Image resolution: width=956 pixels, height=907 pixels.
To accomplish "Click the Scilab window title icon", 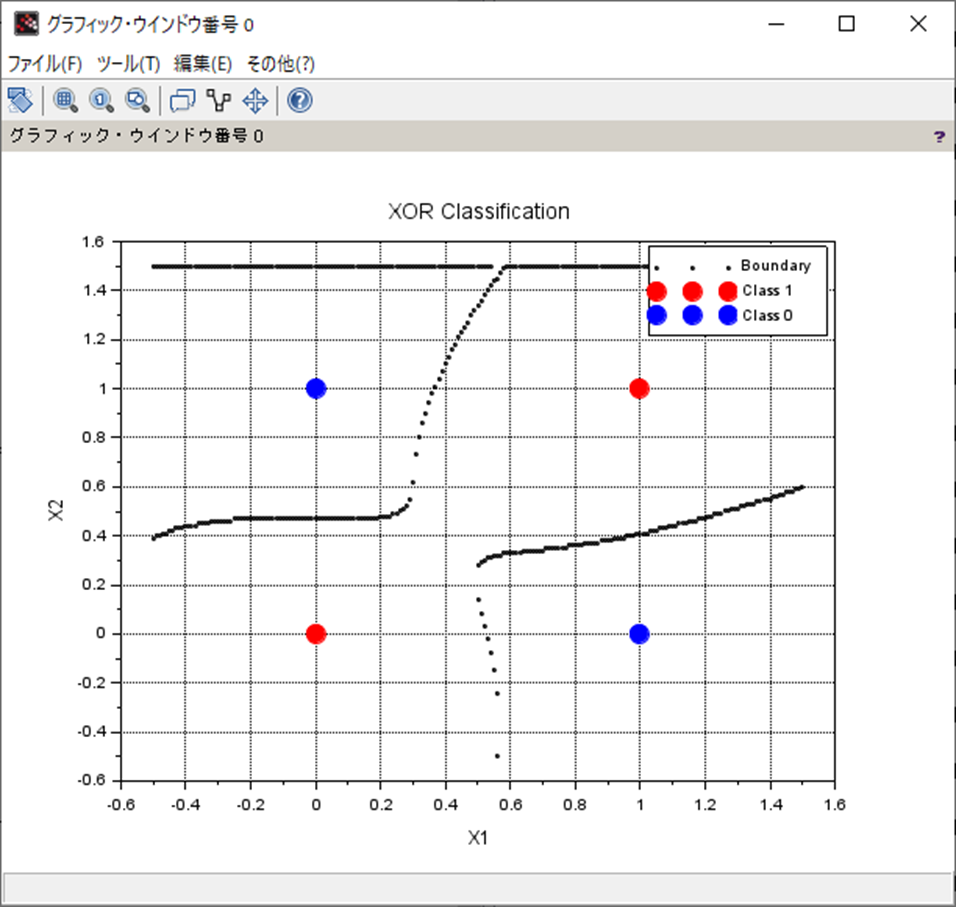I will [x=26, y=24].
